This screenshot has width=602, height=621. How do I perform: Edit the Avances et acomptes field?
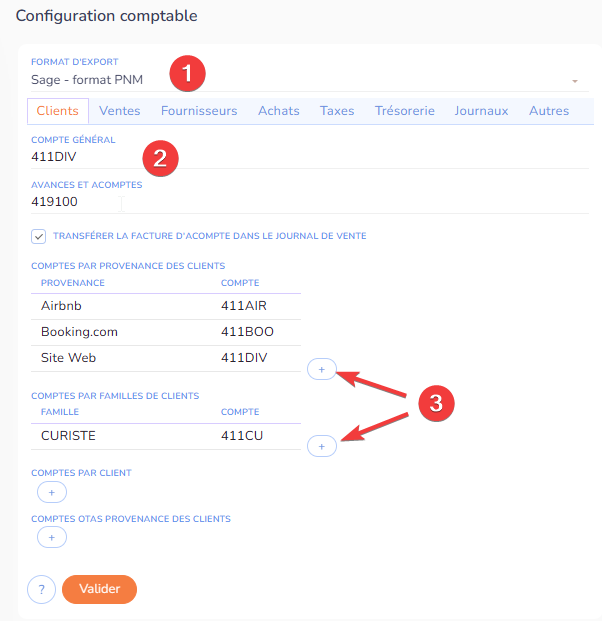300,202
